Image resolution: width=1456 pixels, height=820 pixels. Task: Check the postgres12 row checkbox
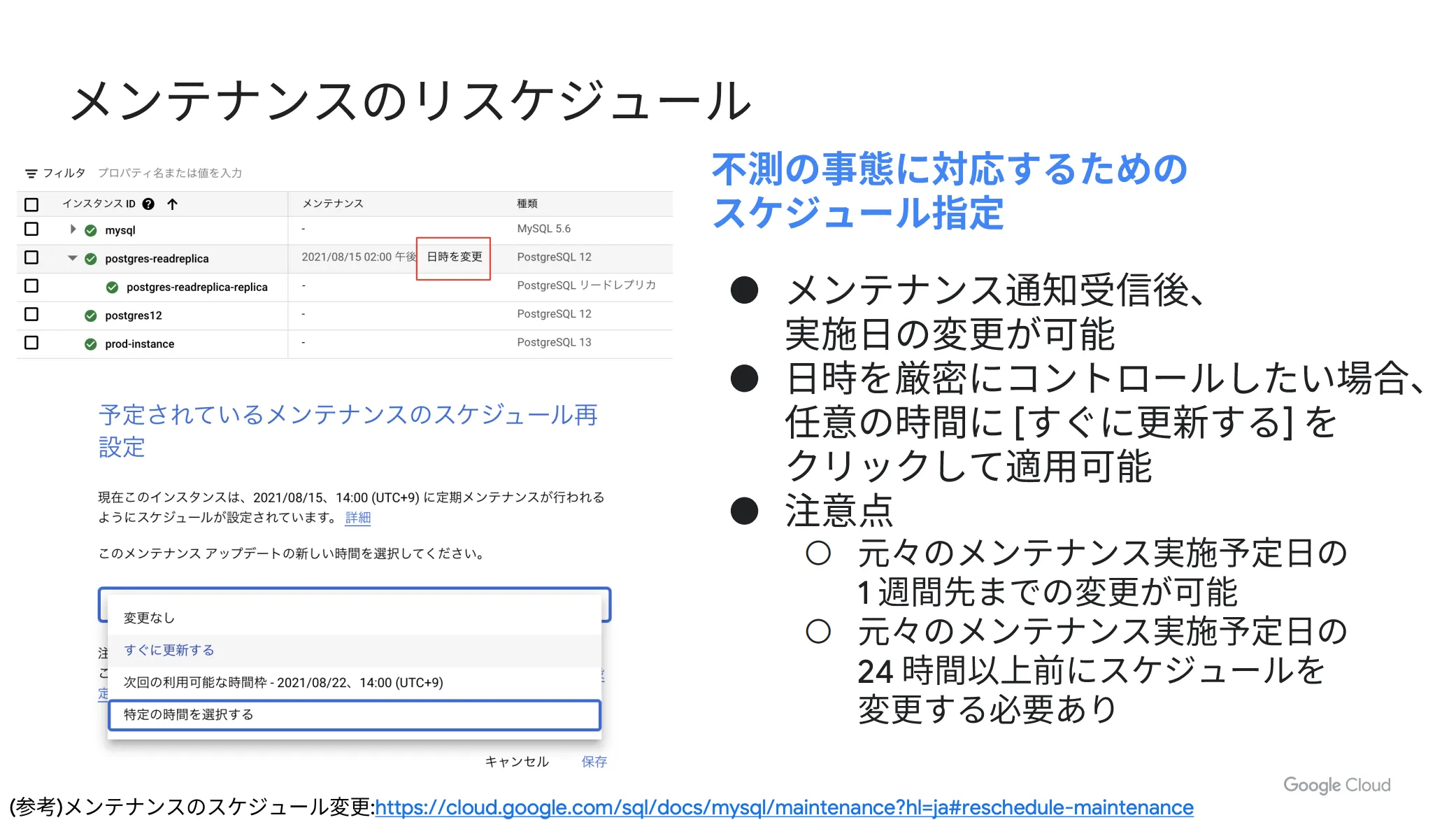pos(31,314)
